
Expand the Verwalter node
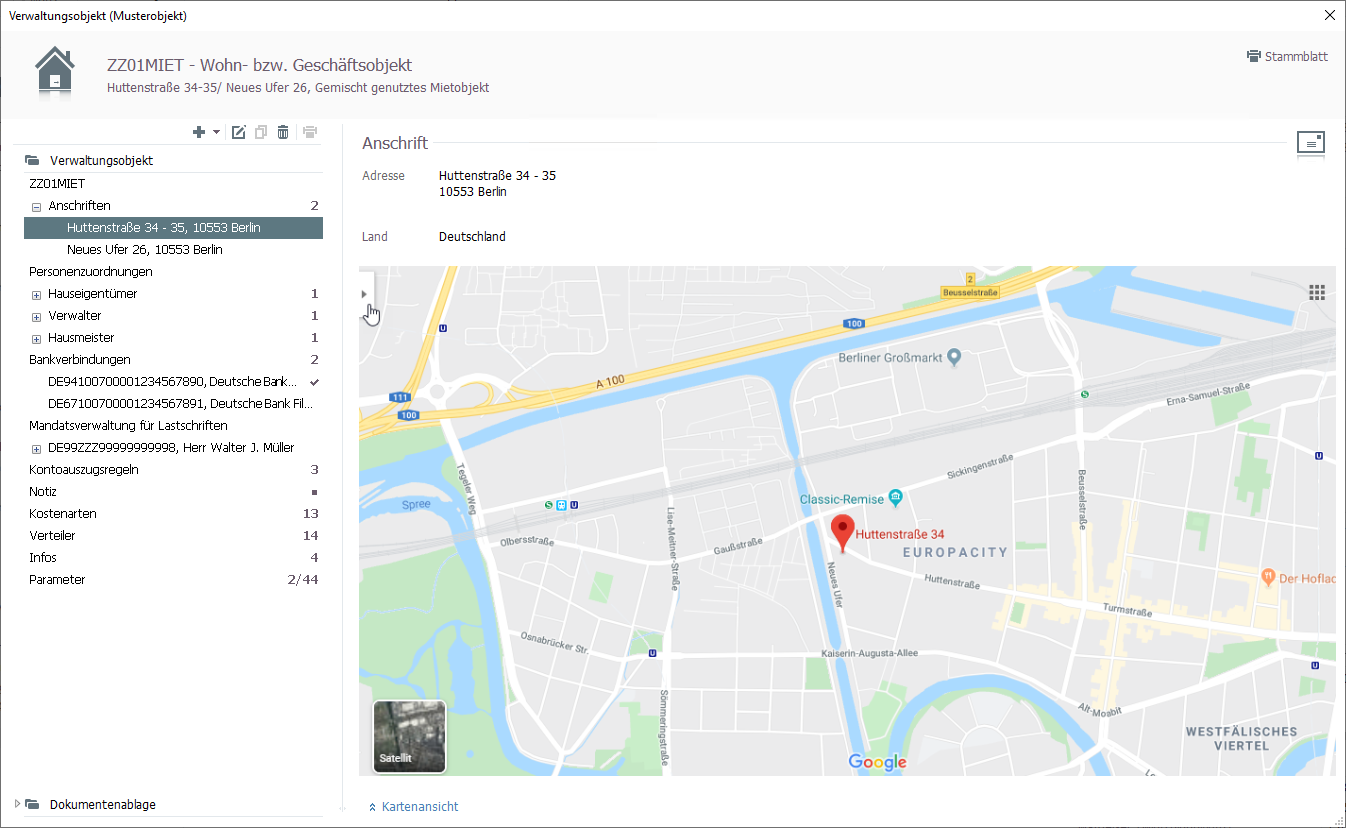pos(36,316)
